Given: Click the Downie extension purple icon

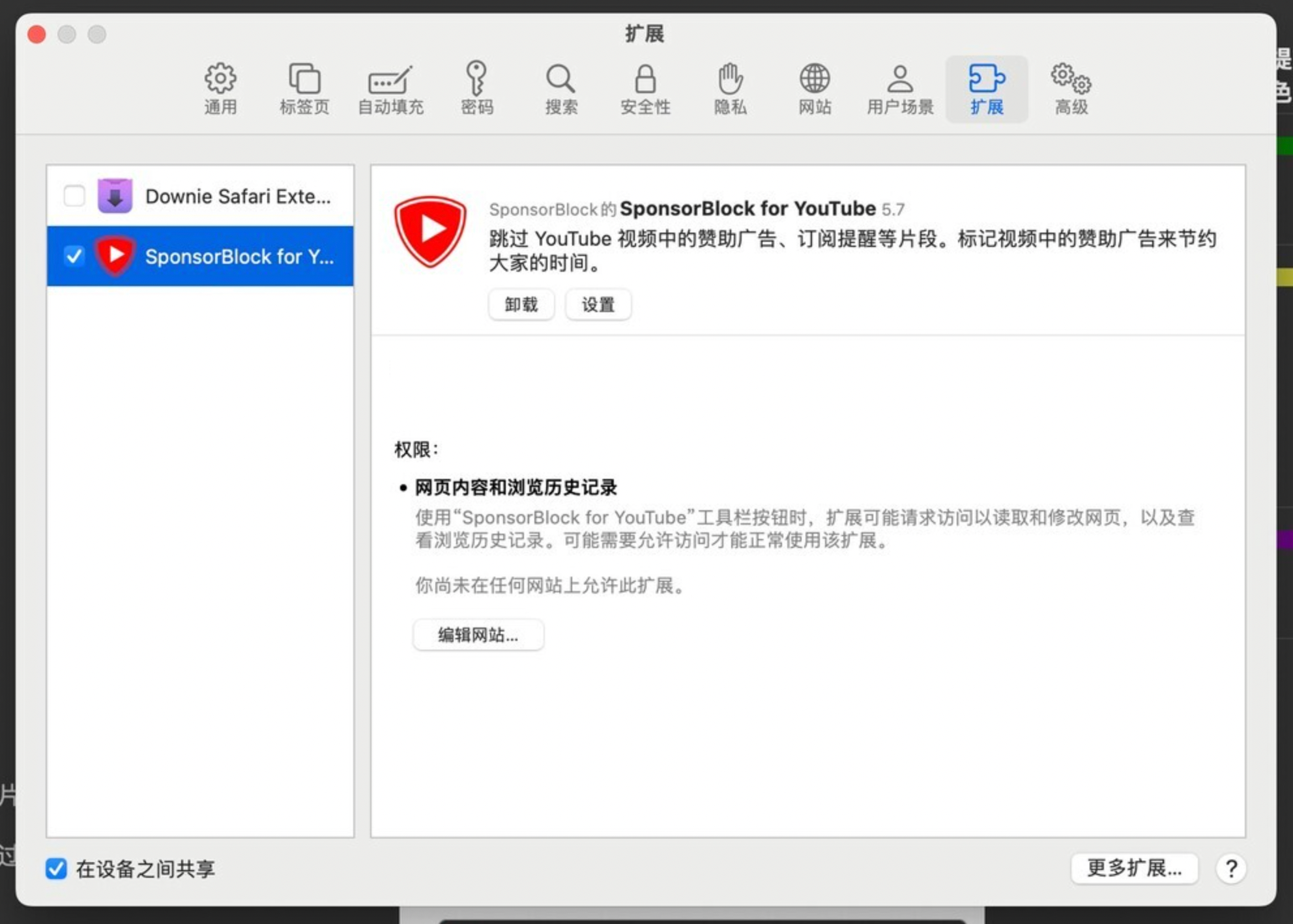Looking at the screenshot, I should coord(115,195).
